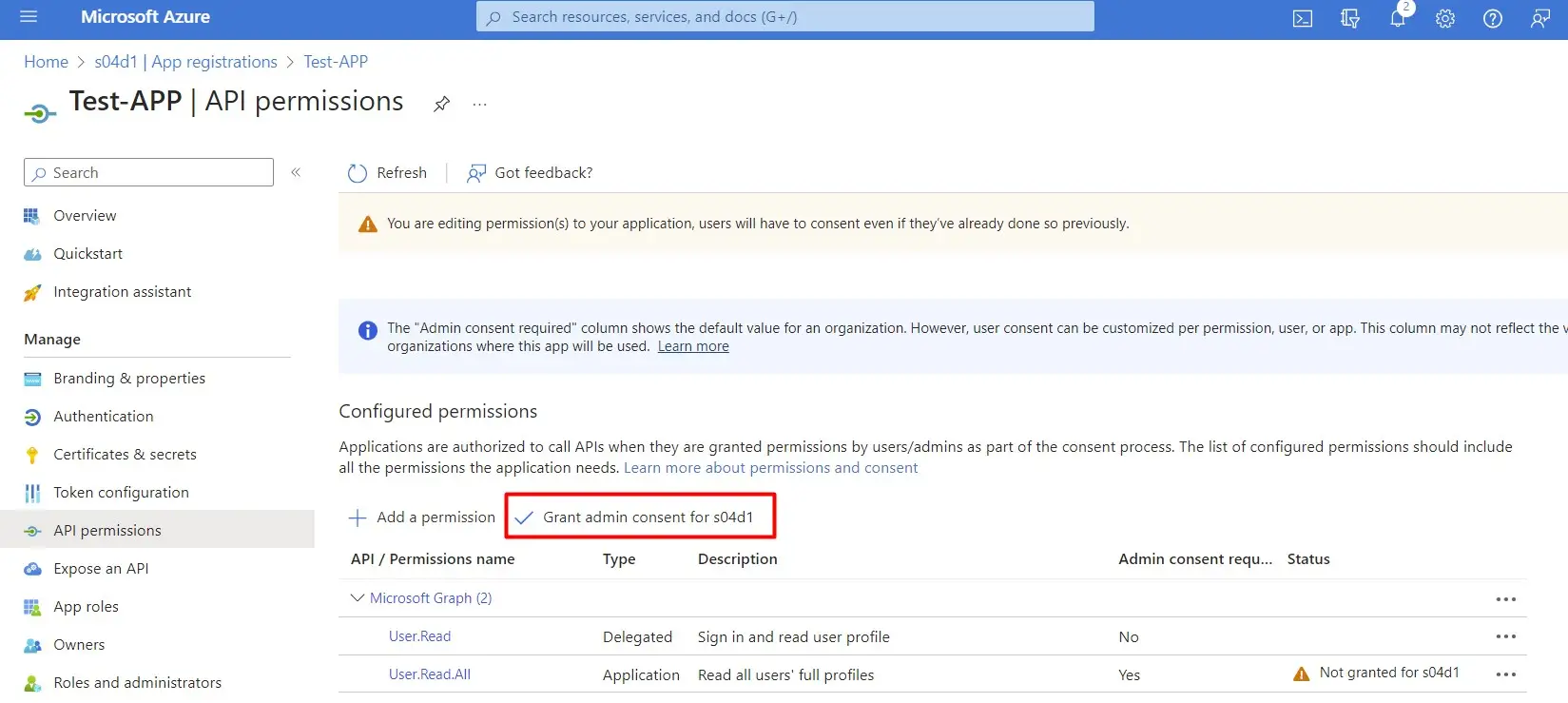Click Add a permission
This screenshot has height=703, width=1568.
(x=422, y=517)
